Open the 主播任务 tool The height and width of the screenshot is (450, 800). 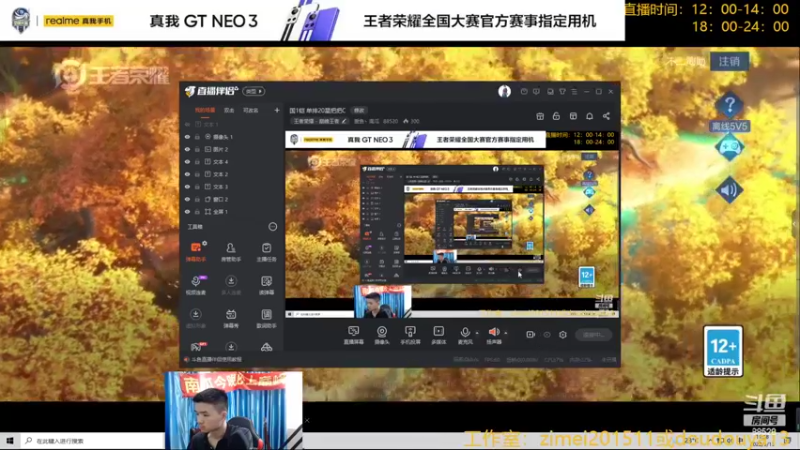pos(266,252)
